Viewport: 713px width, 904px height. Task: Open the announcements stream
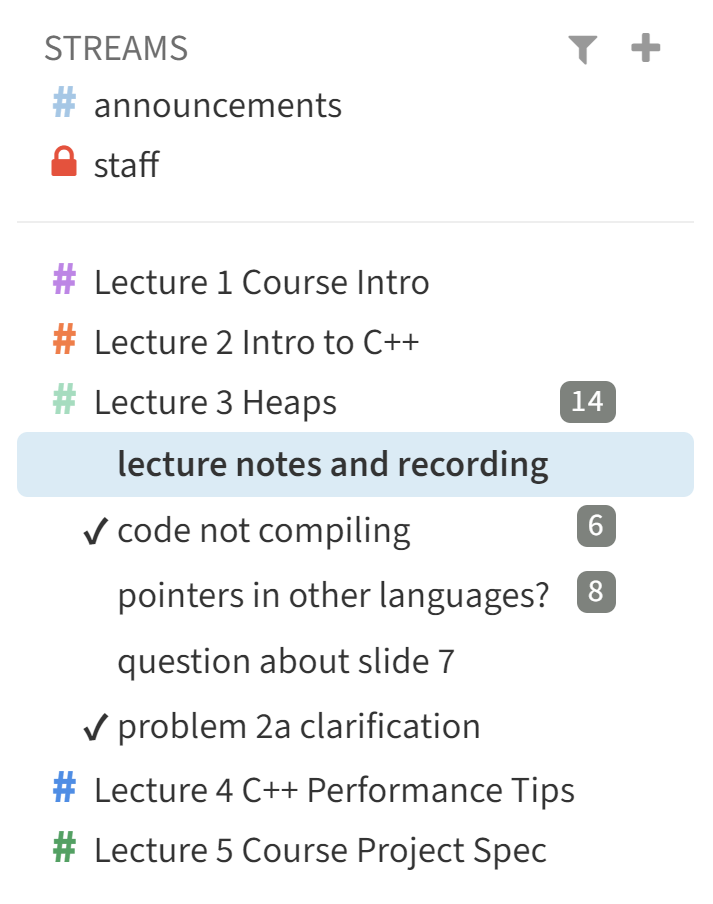(217, 105)
